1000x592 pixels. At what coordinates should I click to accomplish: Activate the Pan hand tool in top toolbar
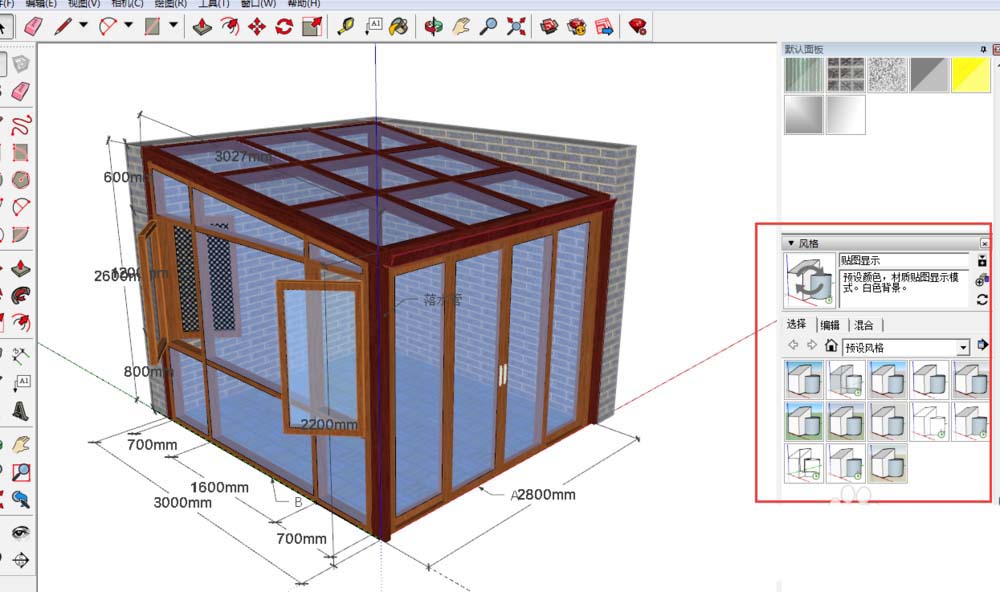(461, 26)
